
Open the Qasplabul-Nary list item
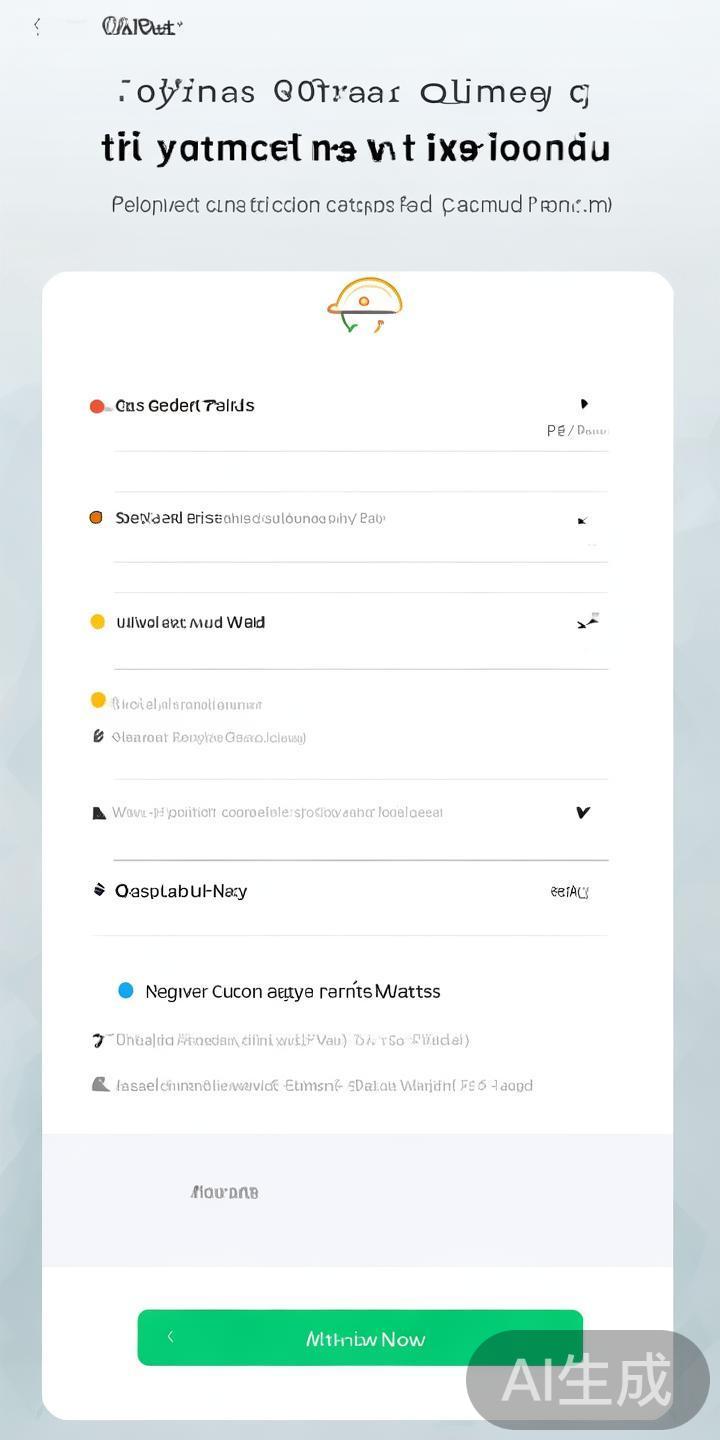pyautogui.click(x=181, y=891)
